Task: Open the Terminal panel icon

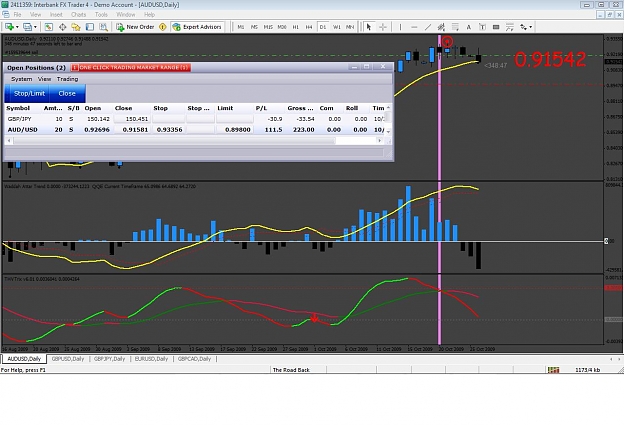Action: (90, 27)
